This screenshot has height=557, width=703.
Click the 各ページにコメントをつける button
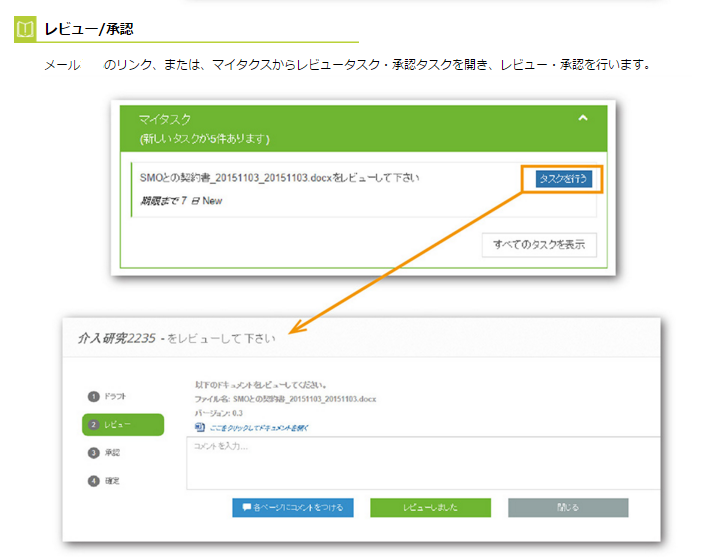pyautogui.click(x=293, y=507)
